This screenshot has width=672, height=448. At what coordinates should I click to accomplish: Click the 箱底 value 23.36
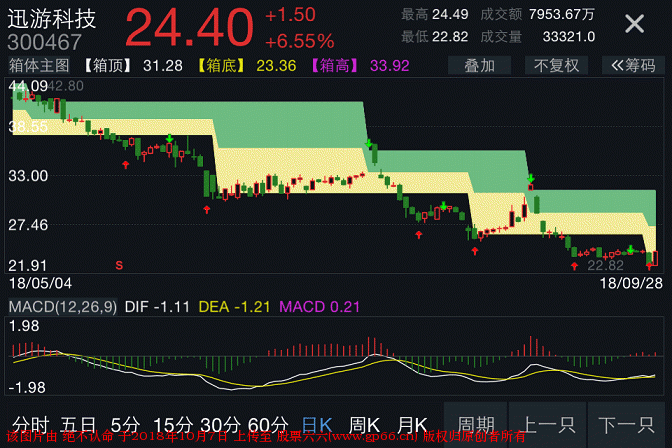click(x=276, y=66)
